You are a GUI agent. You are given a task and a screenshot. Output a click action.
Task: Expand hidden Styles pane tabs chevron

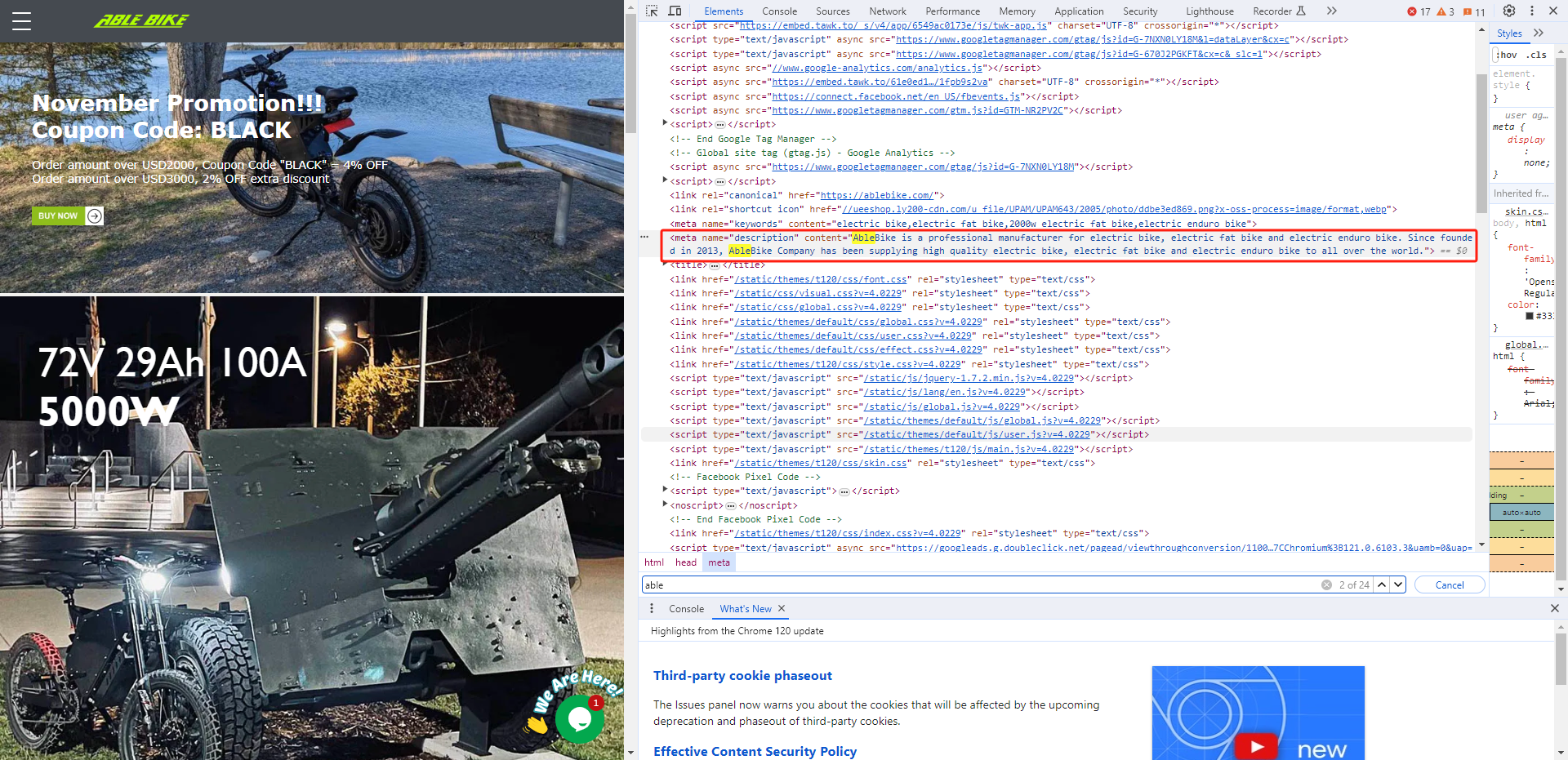[x=1539, y=33]
